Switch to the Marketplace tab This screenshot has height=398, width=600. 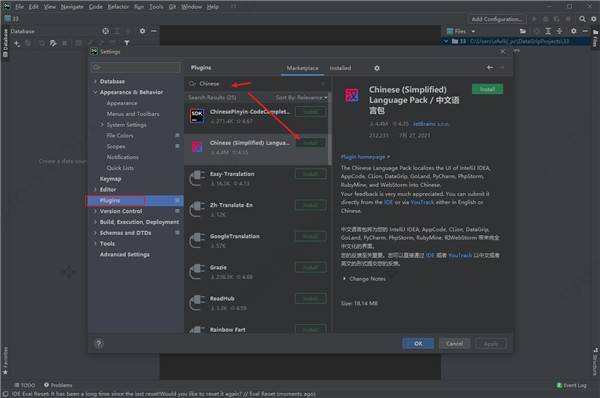tap(302, 68)
